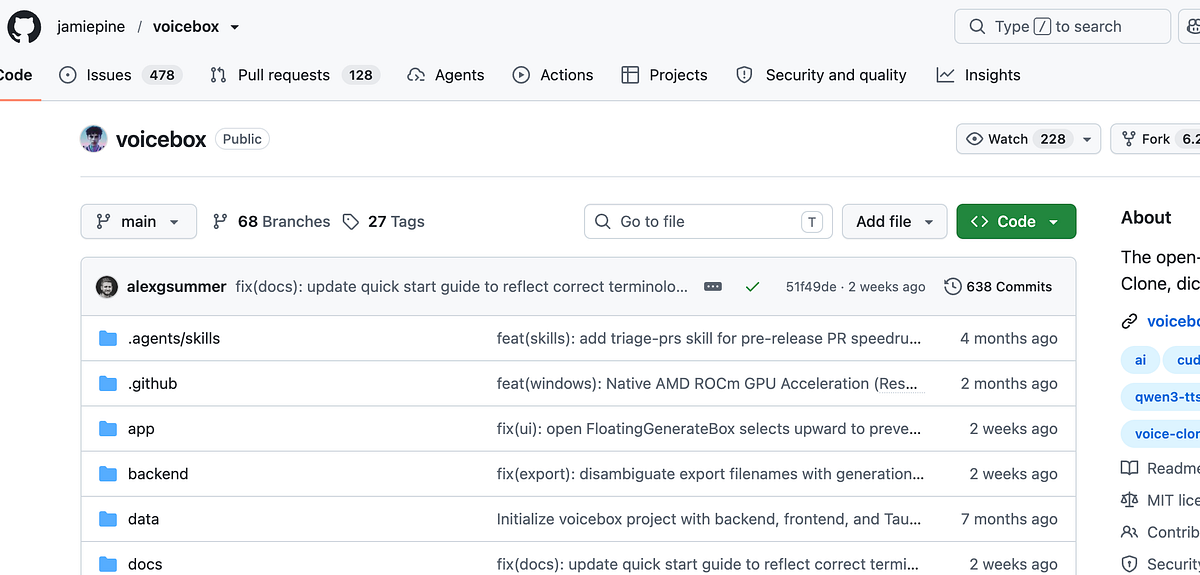
Task: Open the backend folder
Action: coord(158,474)
